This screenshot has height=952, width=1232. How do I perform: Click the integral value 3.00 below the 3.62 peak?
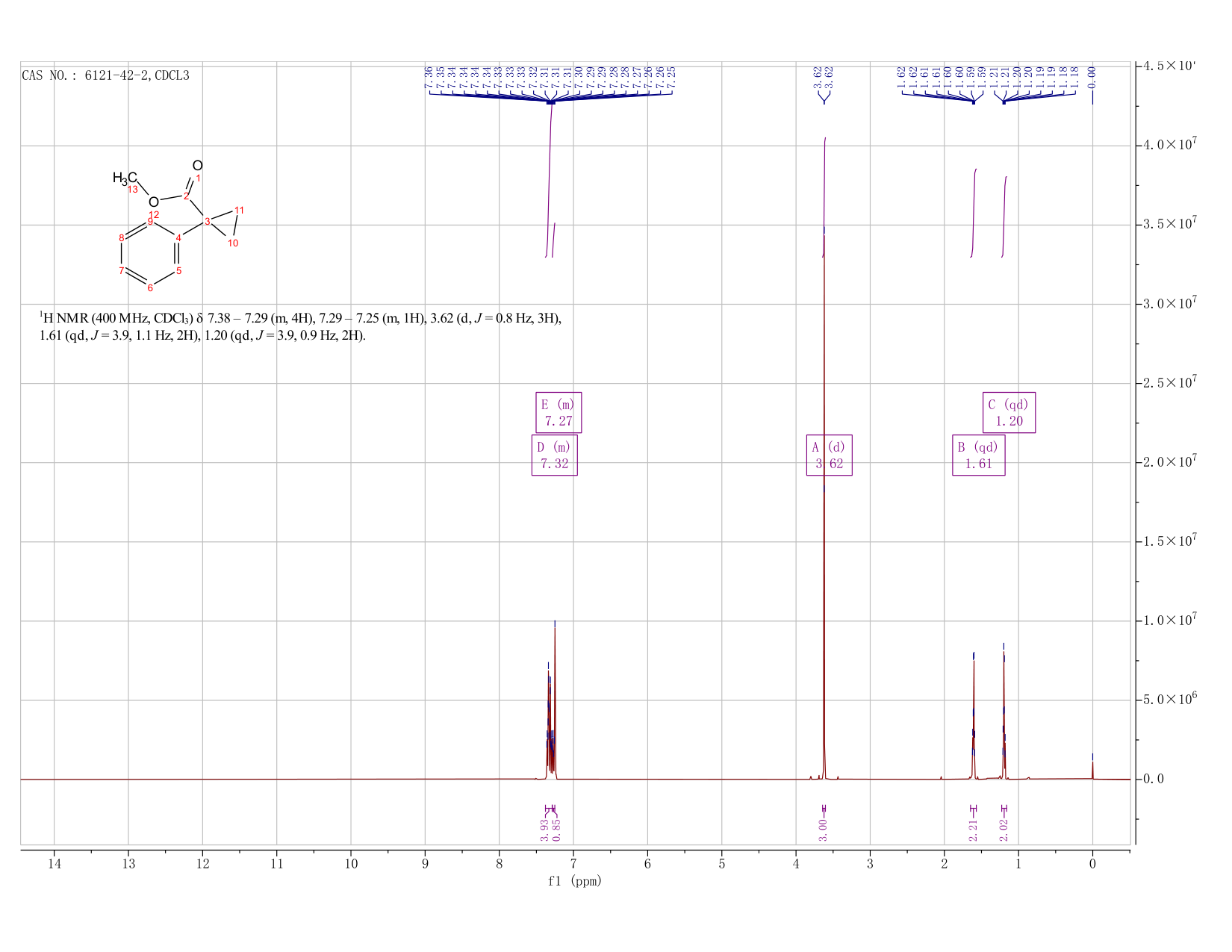[824, 830]
